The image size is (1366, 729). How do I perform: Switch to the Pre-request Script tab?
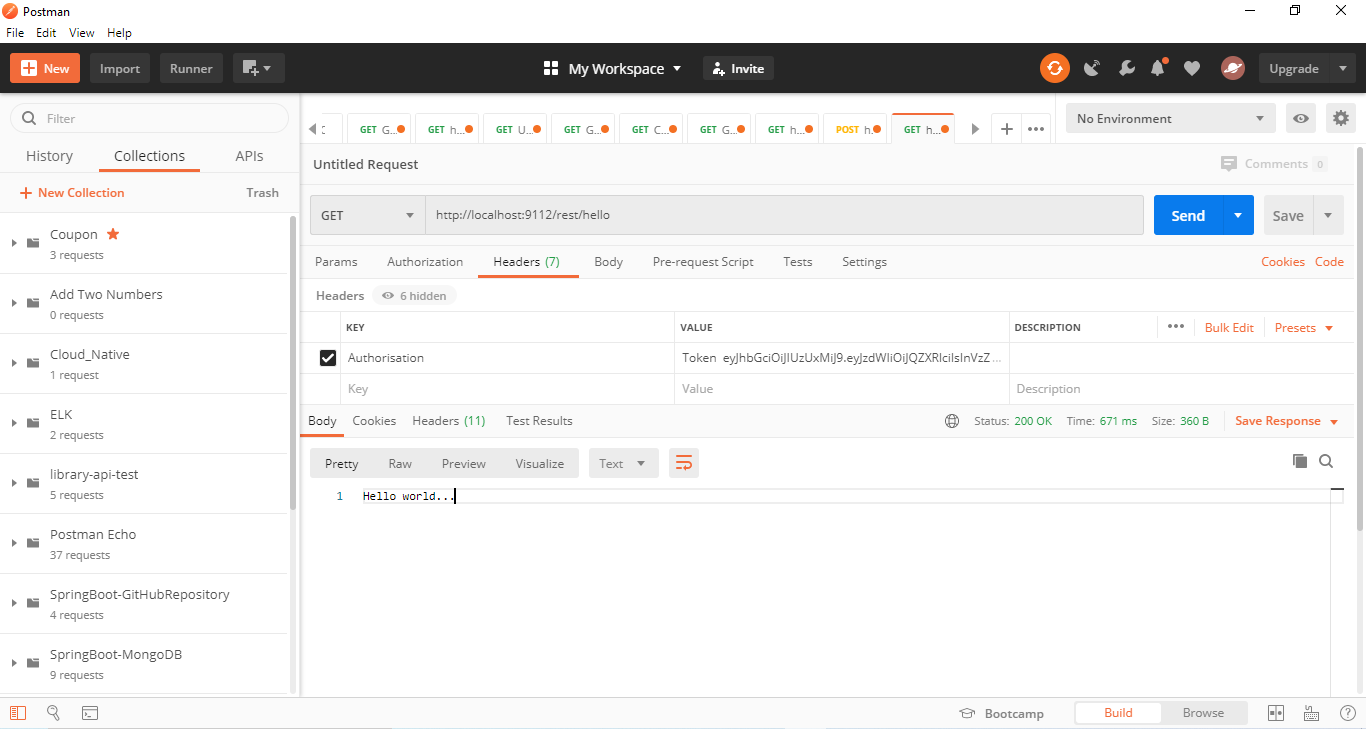[x=703, y=262]
